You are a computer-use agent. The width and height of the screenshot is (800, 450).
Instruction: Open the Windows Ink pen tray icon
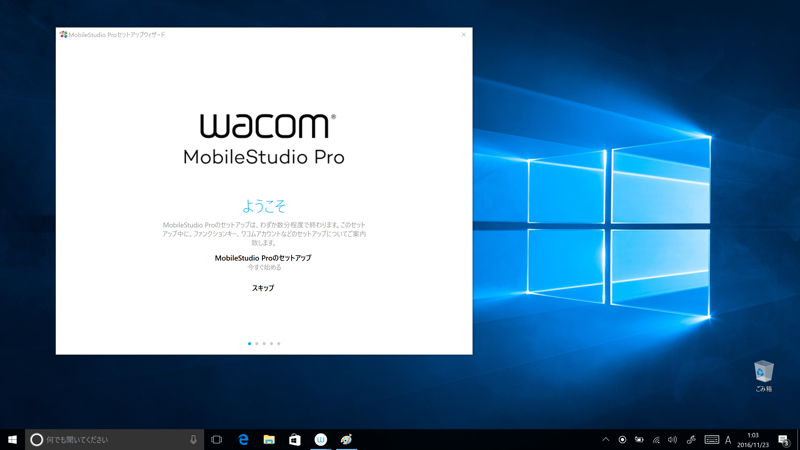click(x=691, y=439)
